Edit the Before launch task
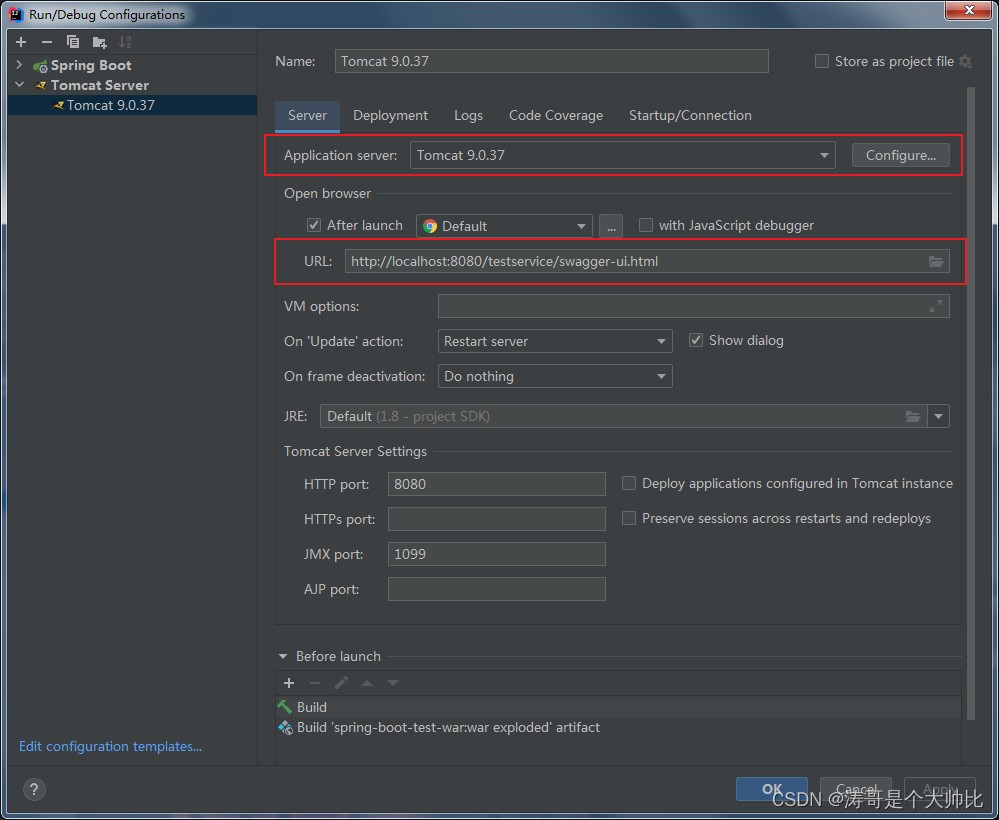The width and height of the screenshot is (999, 820). (341, 683)
